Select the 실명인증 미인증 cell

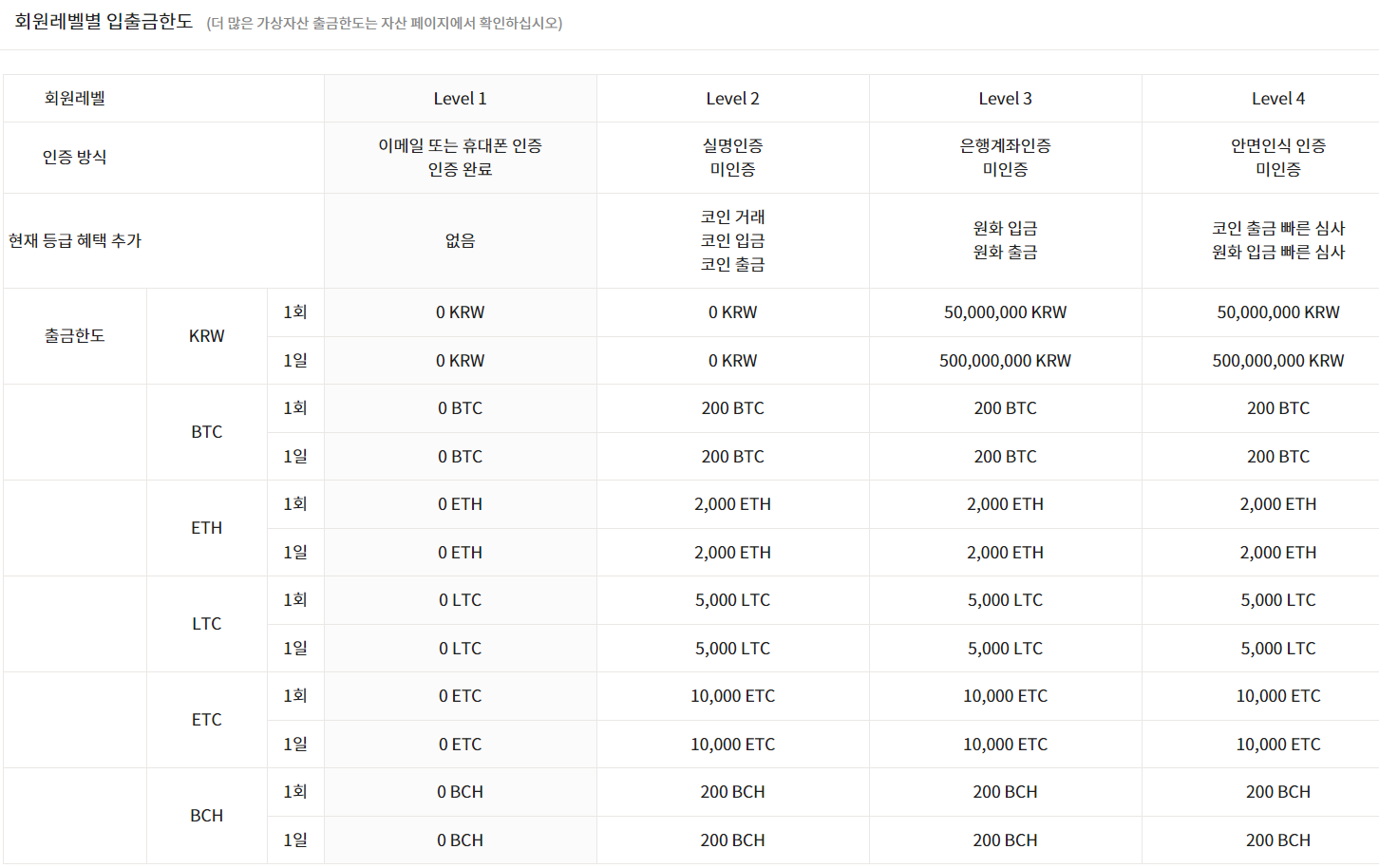[x=731, y=157]
